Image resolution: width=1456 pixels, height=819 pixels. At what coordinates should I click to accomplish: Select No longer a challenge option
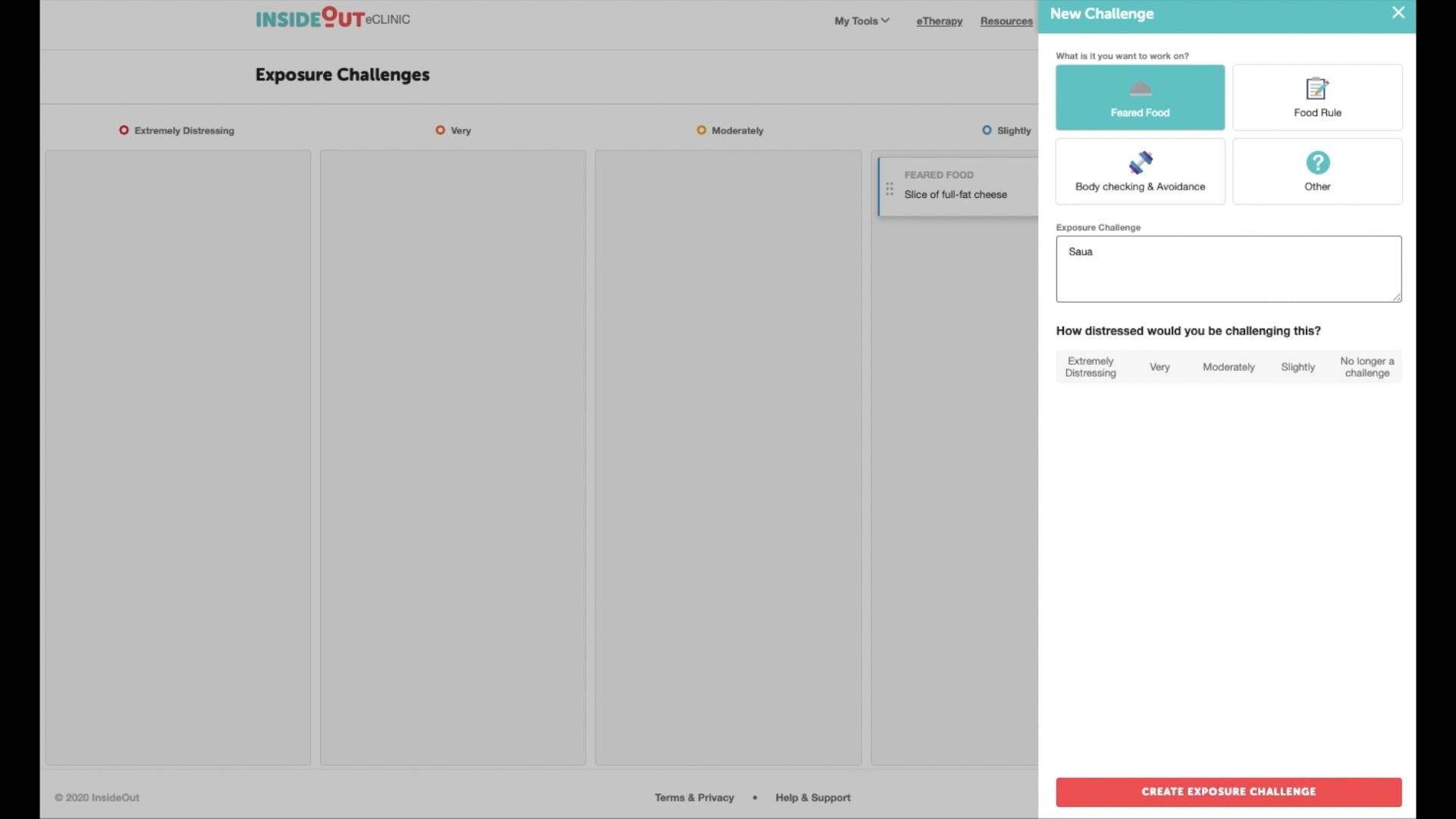pyautogui.click(x=1367, y=367)
